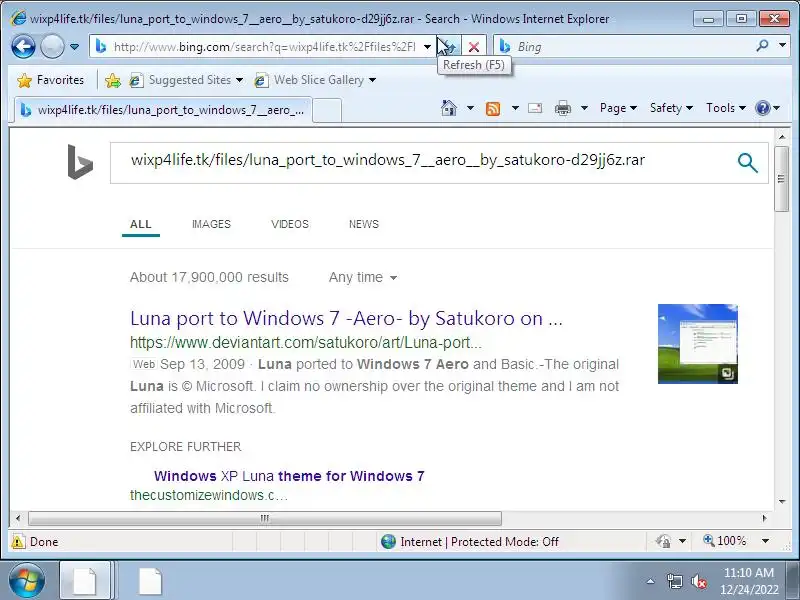Expand the Print options dropdown arrow
The image size is (800, 600).
(585, 108)
